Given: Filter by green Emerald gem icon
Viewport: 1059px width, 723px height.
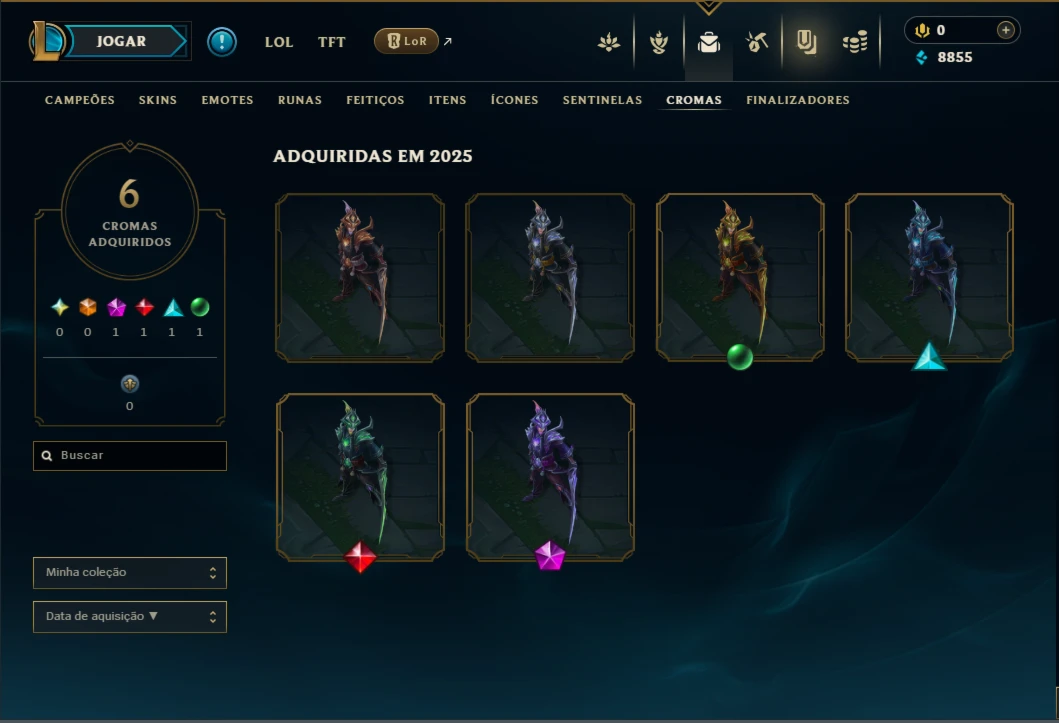Looking at the screenshot, I should click(200, 307).
